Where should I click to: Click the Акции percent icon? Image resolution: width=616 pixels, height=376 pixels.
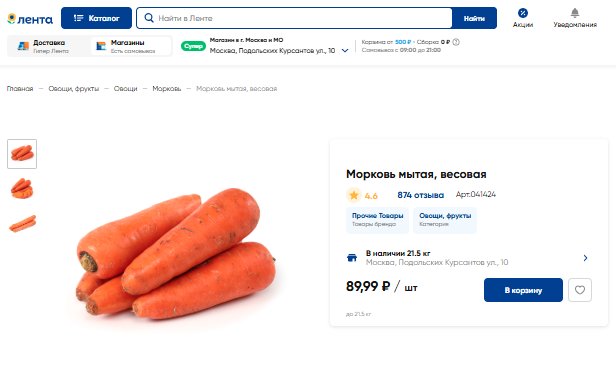[x=522, y=13]
